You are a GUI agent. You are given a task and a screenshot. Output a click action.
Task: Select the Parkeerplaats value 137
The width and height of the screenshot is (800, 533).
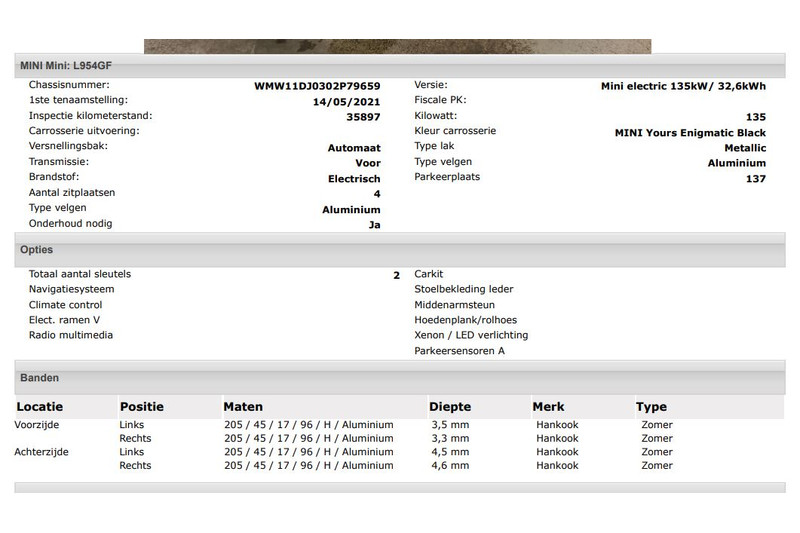pos(755,179)
